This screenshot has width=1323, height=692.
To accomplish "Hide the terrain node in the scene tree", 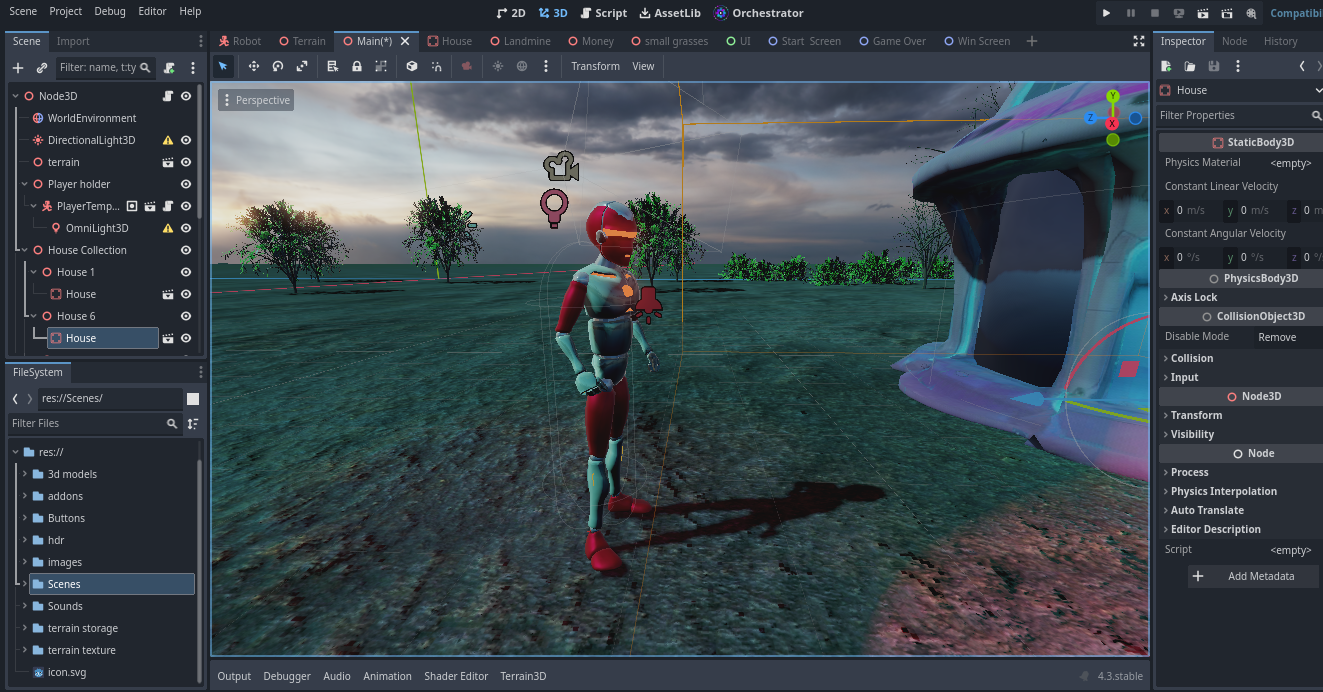I will click(x=185, y=162).
